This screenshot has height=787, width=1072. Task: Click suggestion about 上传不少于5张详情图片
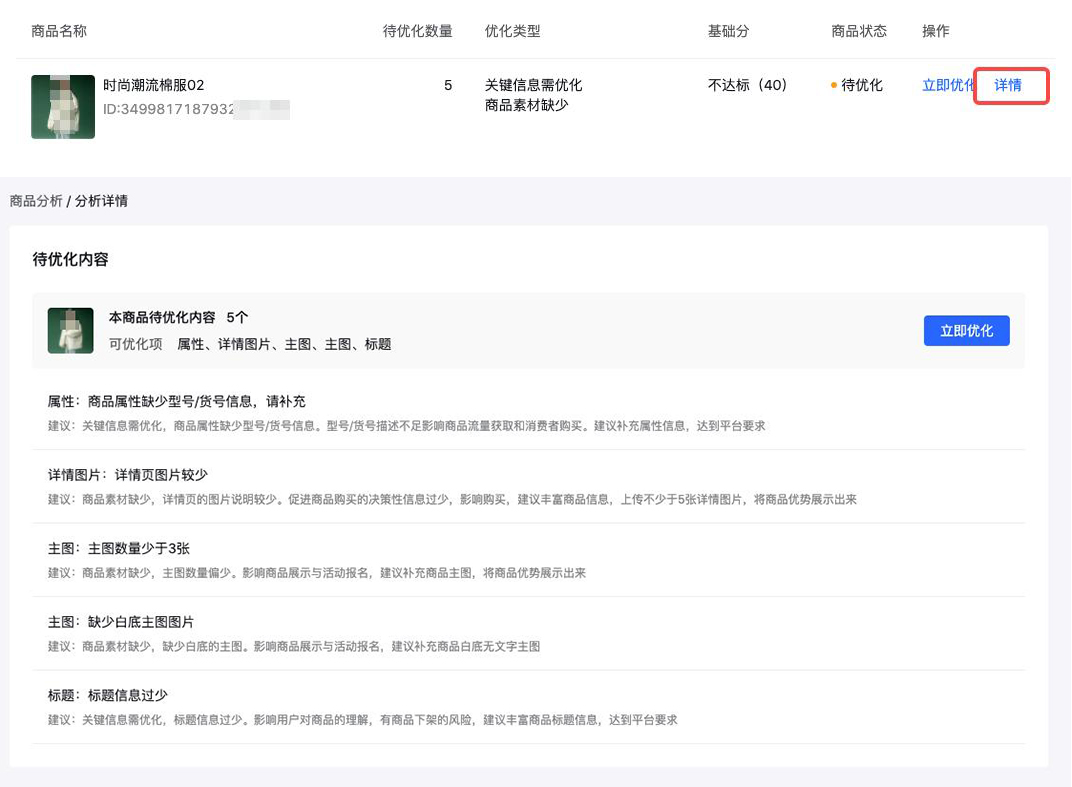(x=452, y=500)
